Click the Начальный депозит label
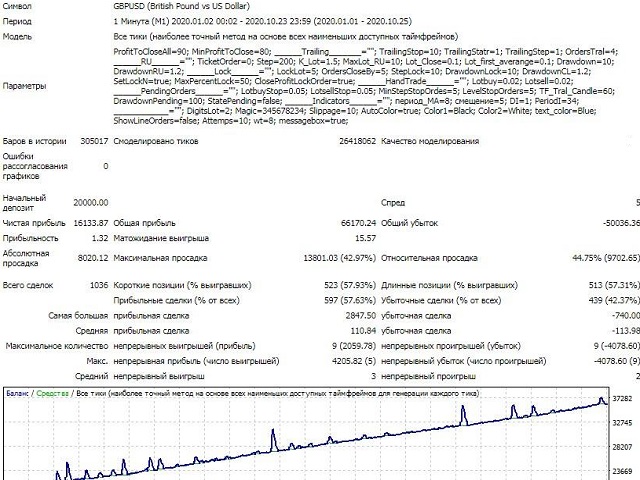Screen dimensions: 640x480 (24, 203)
